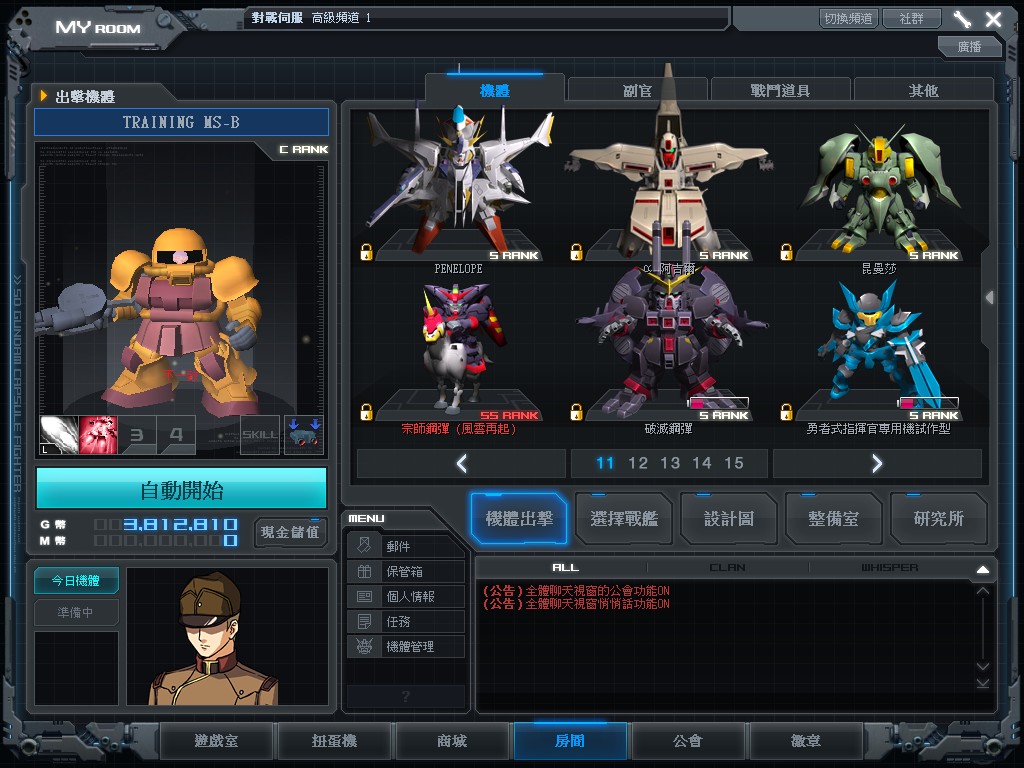Select the red weapon slot icon
1024x768 pixels.
pos(98,435)
